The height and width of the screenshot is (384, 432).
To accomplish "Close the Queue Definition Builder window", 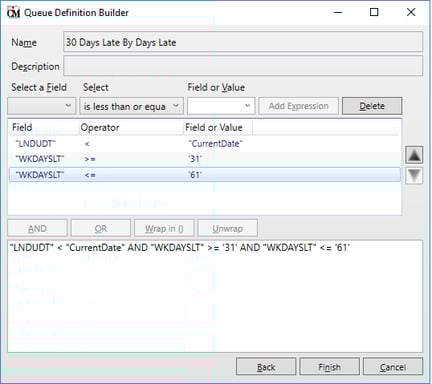I will [x=411, y=13].
